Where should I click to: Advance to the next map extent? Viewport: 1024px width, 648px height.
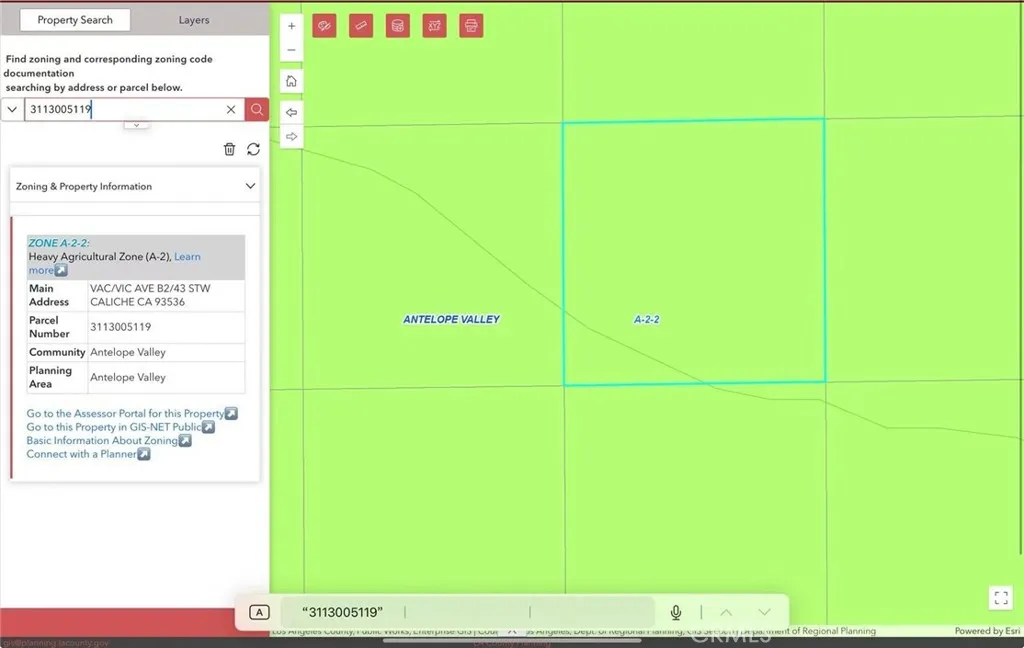tap(291, 136)
